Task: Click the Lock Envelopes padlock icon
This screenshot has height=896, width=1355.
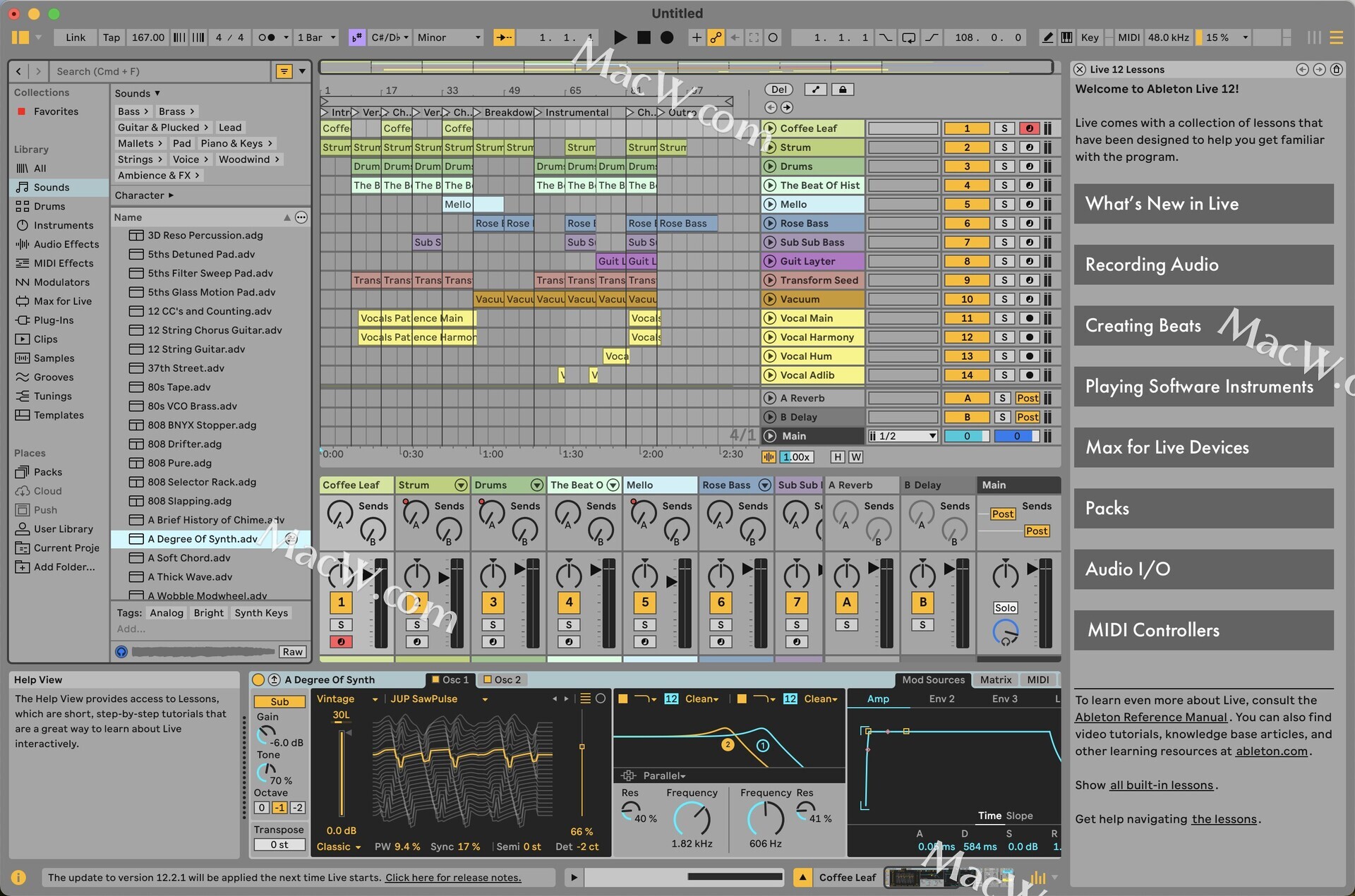Action: coord(842,89)
